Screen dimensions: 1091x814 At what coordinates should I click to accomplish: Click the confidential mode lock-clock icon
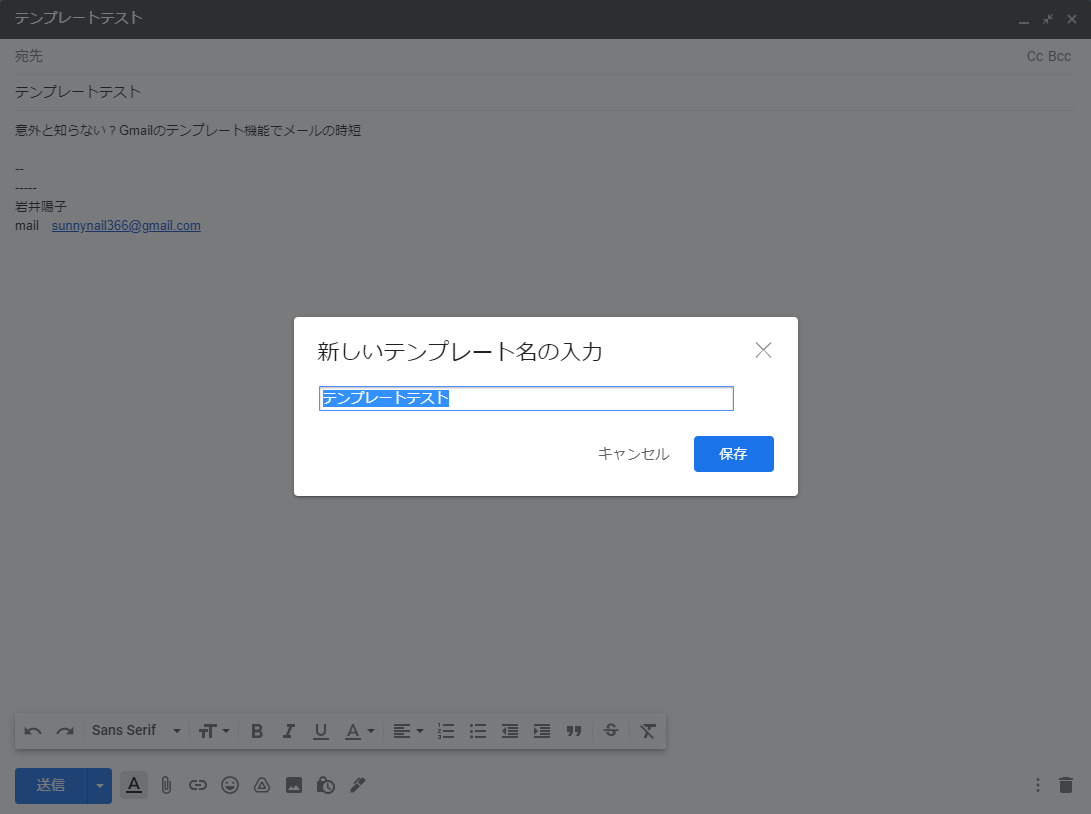coord(325,785)
